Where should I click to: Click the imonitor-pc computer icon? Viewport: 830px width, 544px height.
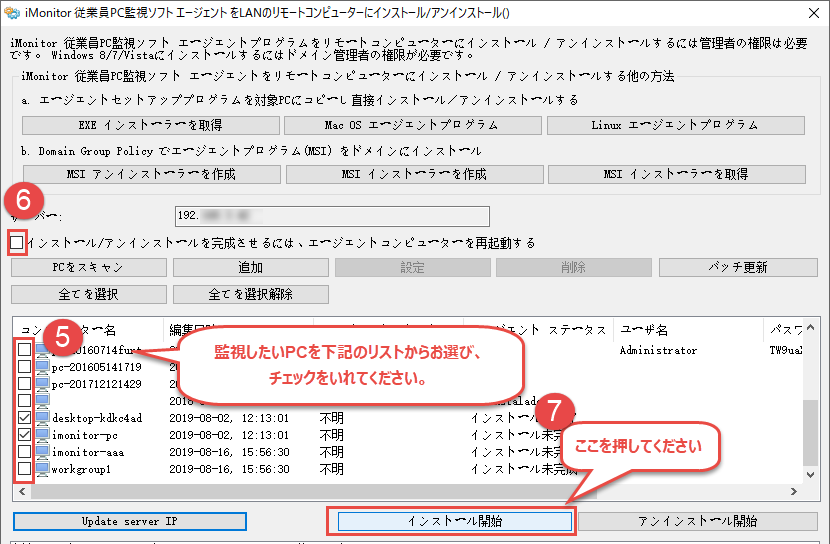(x=42, y=435)
